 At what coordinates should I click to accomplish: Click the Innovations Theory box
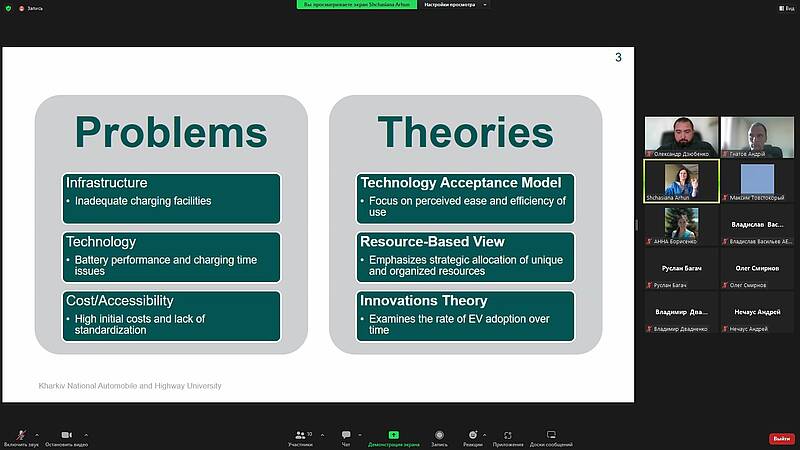[465, 316]
